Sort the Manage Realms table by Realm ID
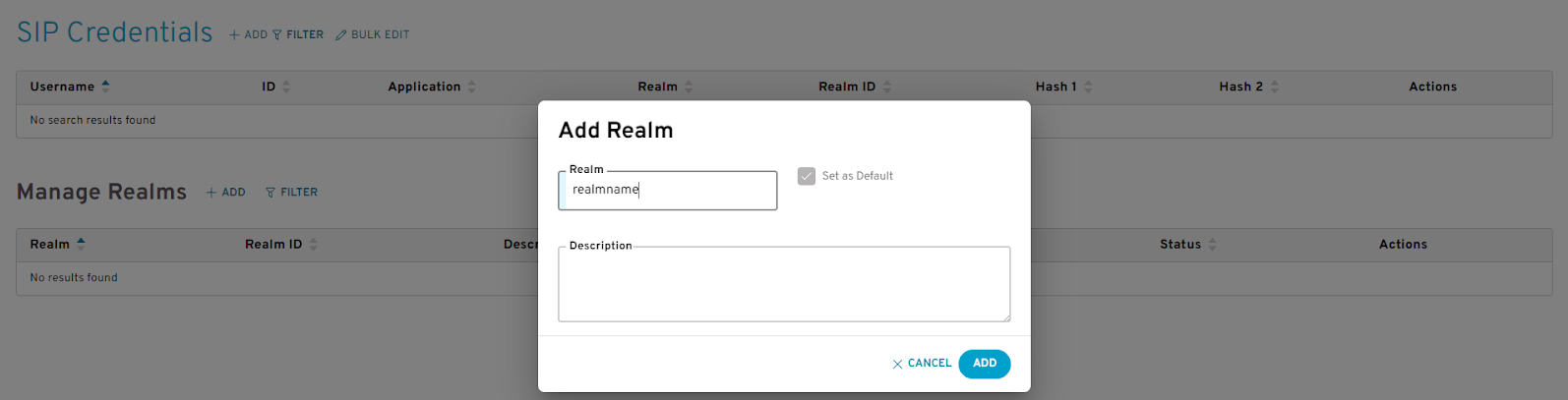Screen dimensions: 1568x400 coord(281,244)
